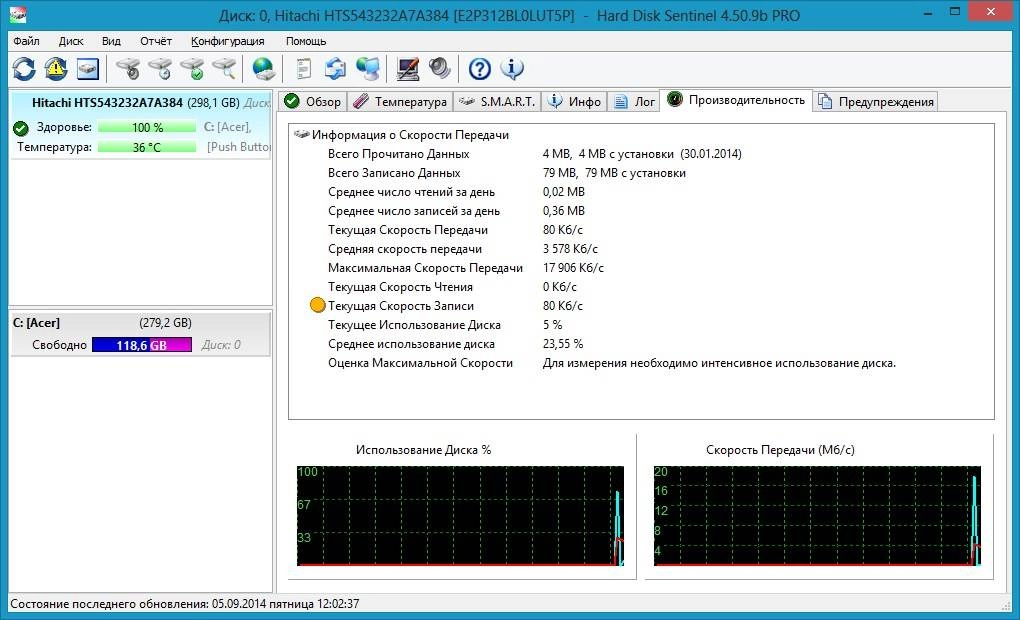Open help using the question mark icon
The width and height of the screenshot is (1020, 620).
(479, 68)
